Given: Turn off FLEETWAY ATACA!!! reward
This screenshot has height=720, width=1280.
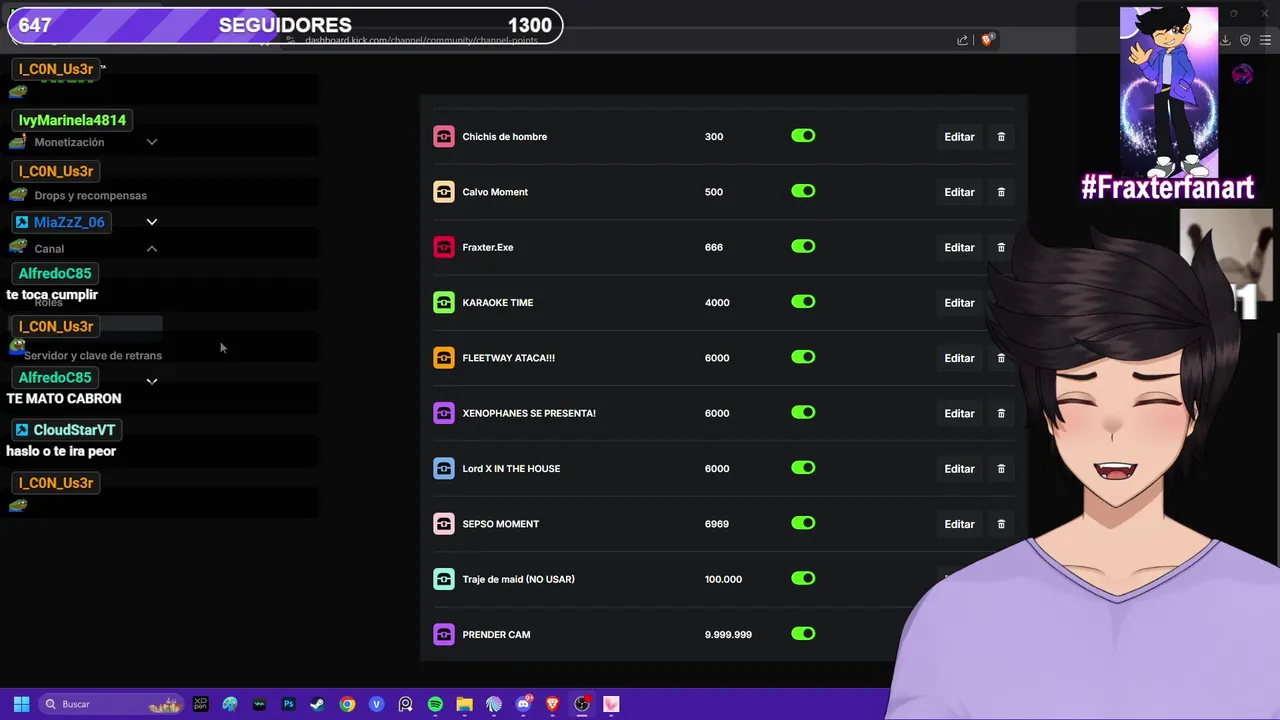Looking at the screenshot, I should tap(803, 357).
